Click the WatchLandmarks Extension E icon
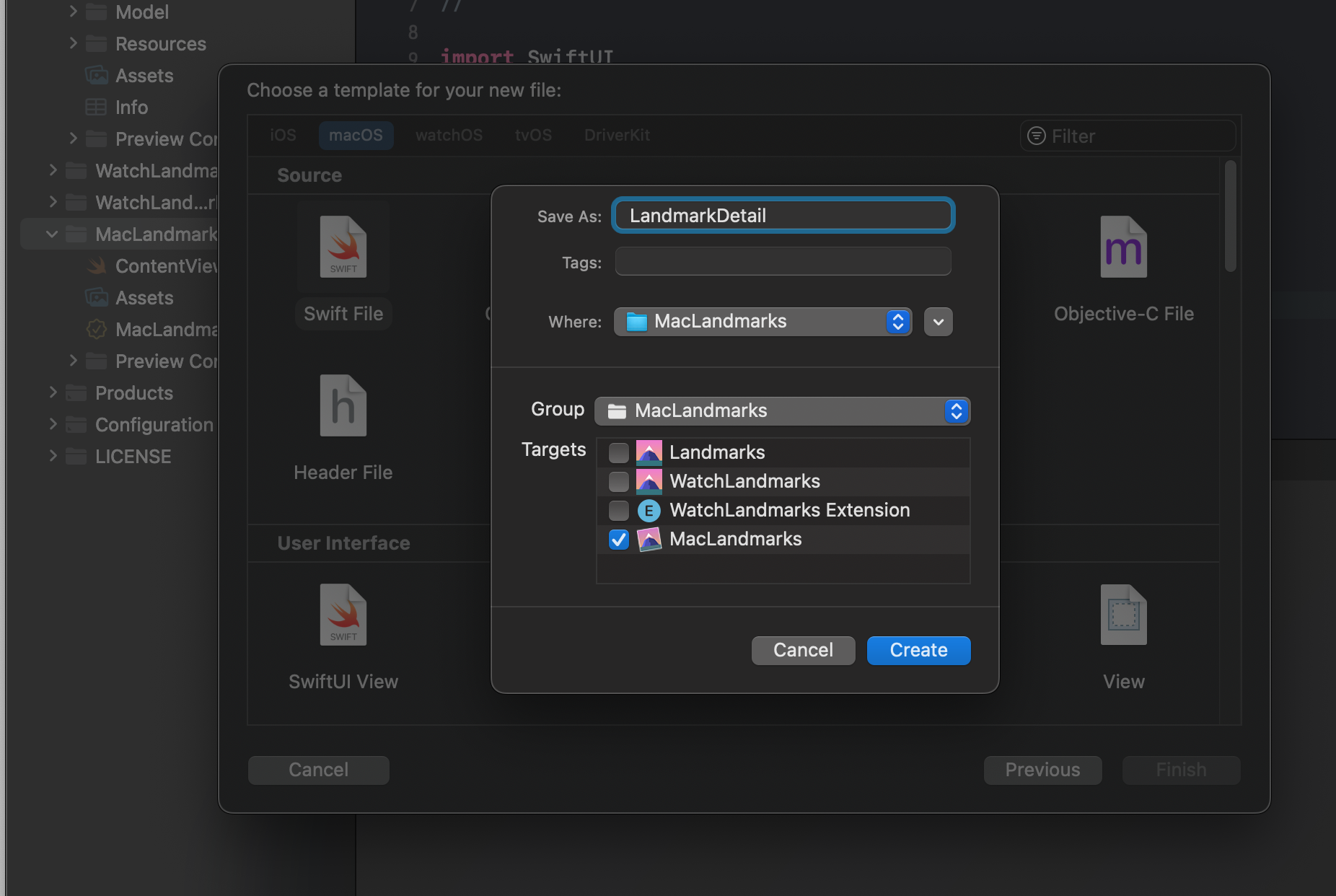 click(649, 511)
